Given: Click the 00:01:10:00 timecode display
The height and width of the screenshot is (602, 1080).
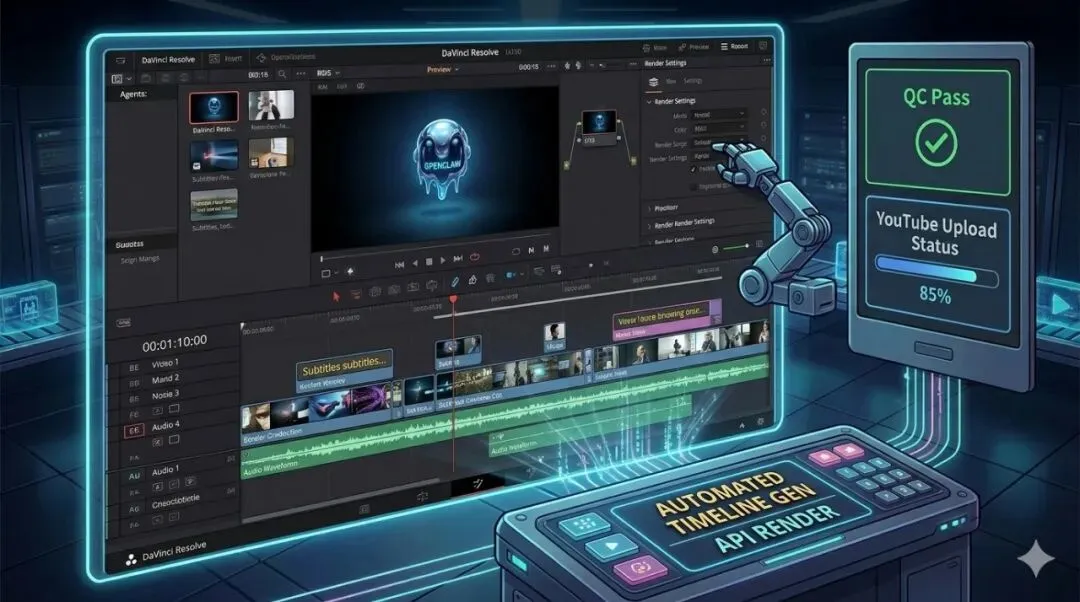Looking at the screenshot, I should tap(174, 343).
